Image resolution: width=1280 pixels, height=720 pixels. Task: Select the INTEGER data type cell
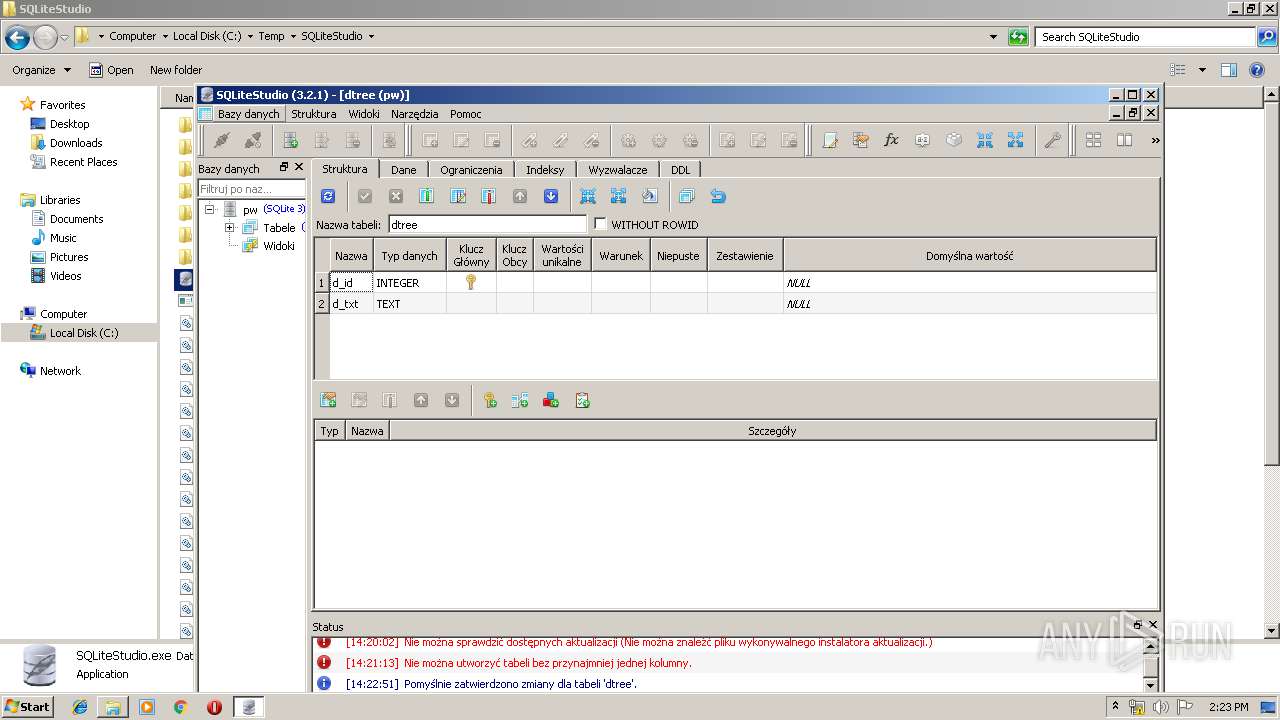click(410, 283)
